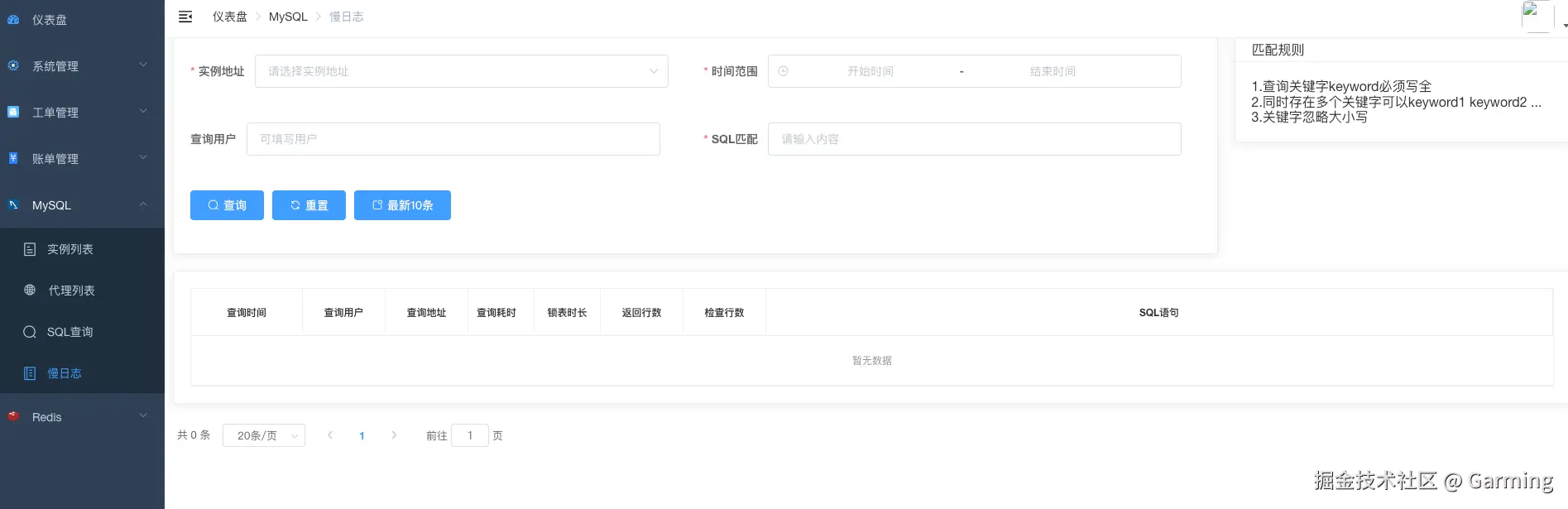
Task: Click the 匹配规则 panel title
Action: 1278,50
